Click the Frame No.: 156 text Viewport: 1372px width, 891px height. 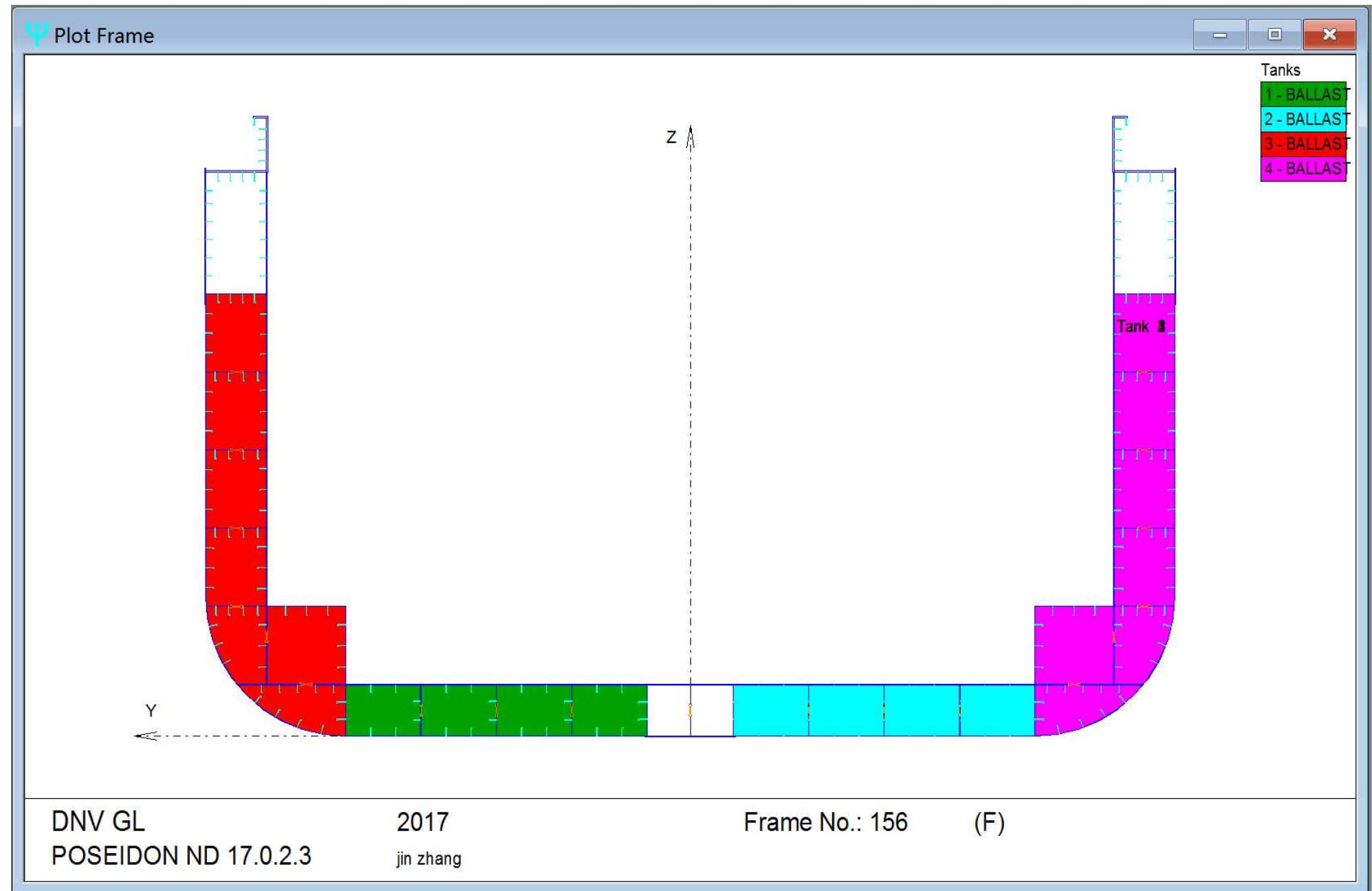825,822
